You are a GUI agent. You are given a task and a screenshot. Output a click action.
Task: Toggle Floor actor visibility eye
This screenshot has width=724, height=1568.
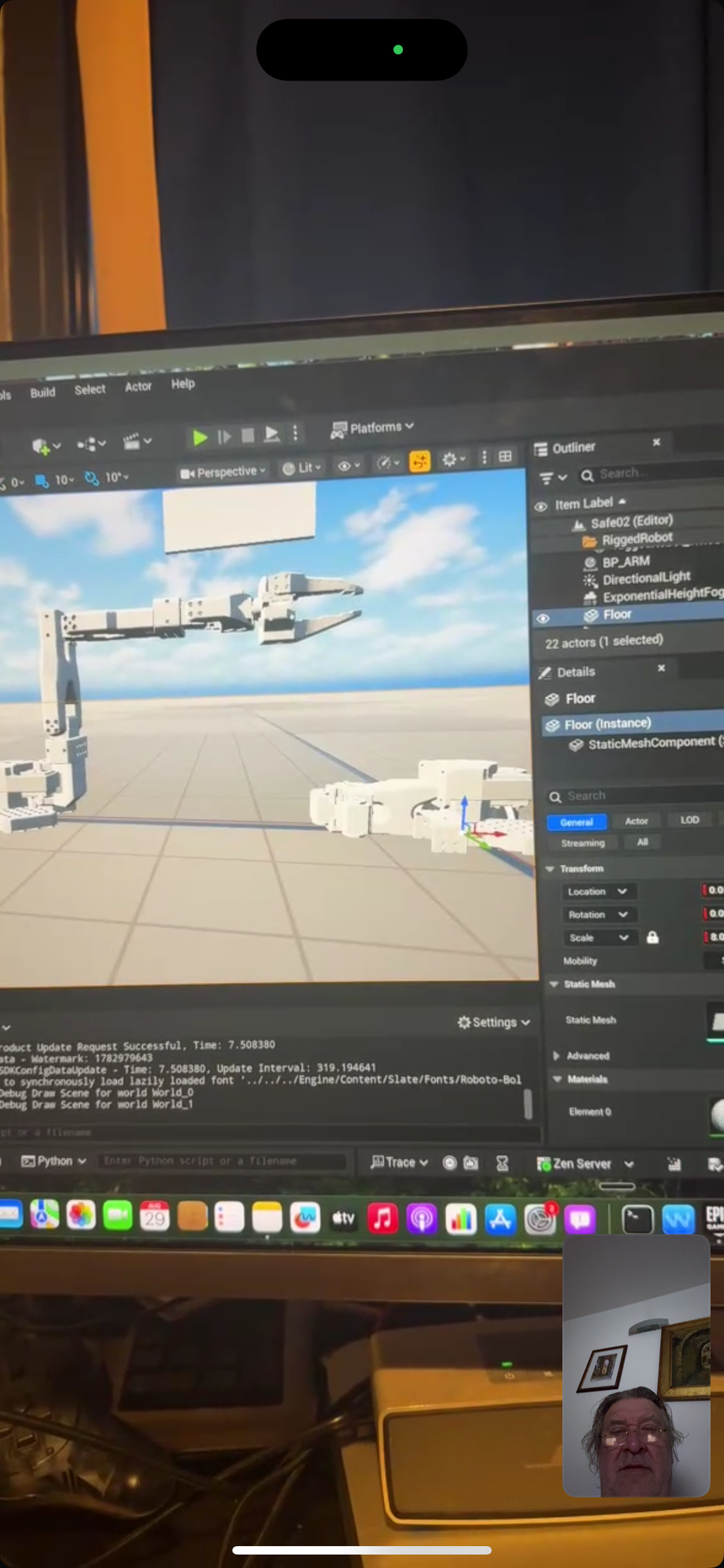point(543,618)
